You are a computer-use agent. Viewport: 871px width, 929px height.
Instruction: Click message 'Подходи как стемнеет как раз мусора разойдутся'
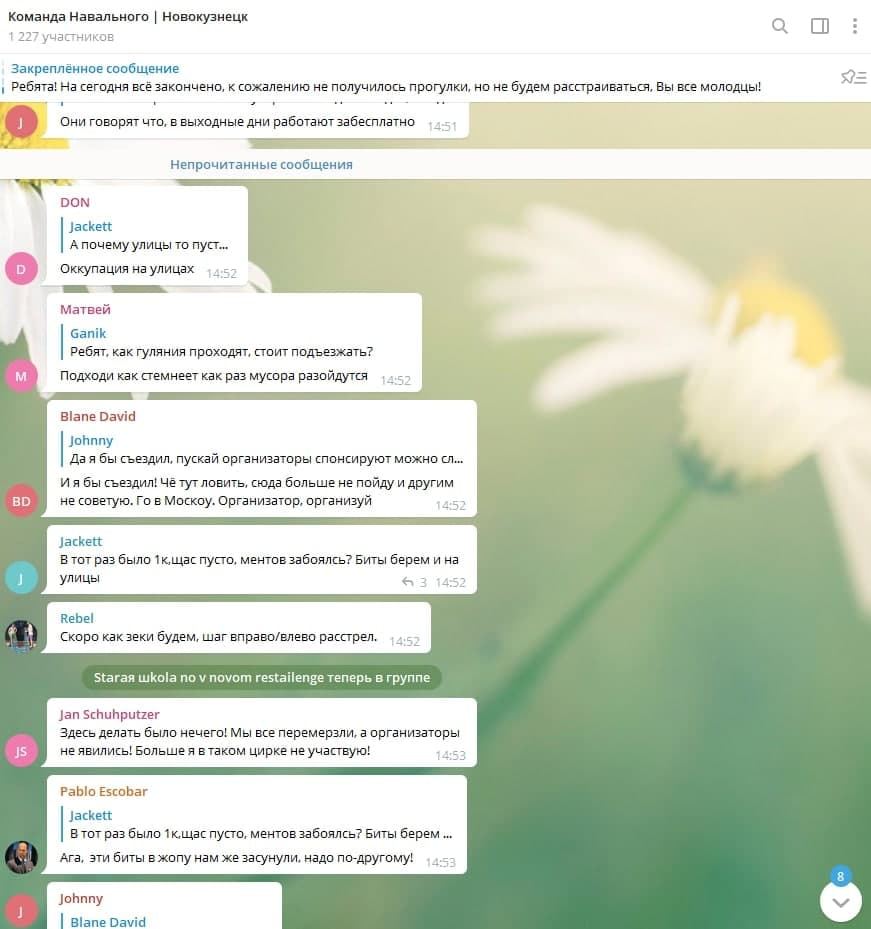(213, 376)
